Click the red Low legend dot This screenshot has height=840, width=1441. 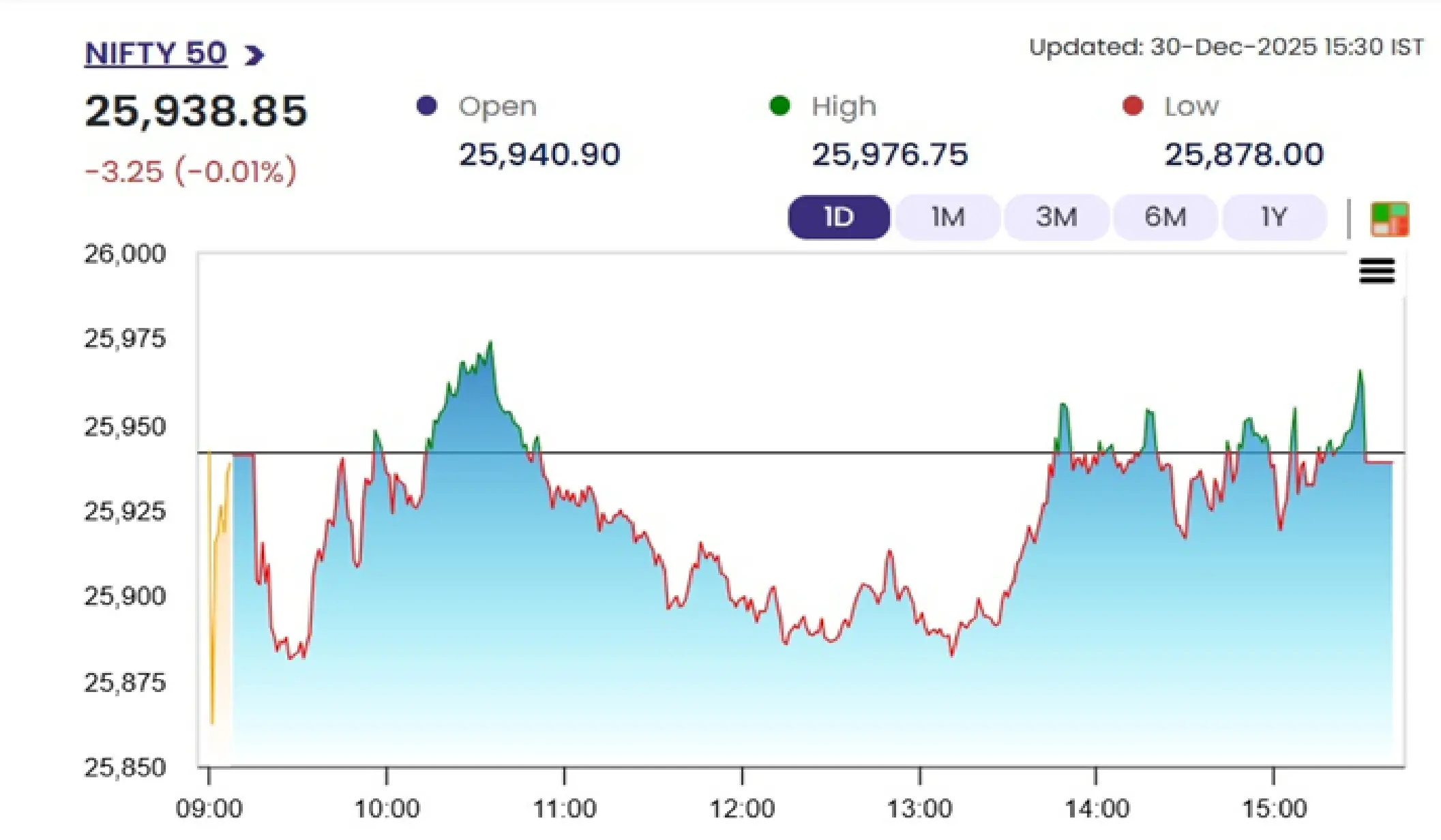(x=1133, y=106)
